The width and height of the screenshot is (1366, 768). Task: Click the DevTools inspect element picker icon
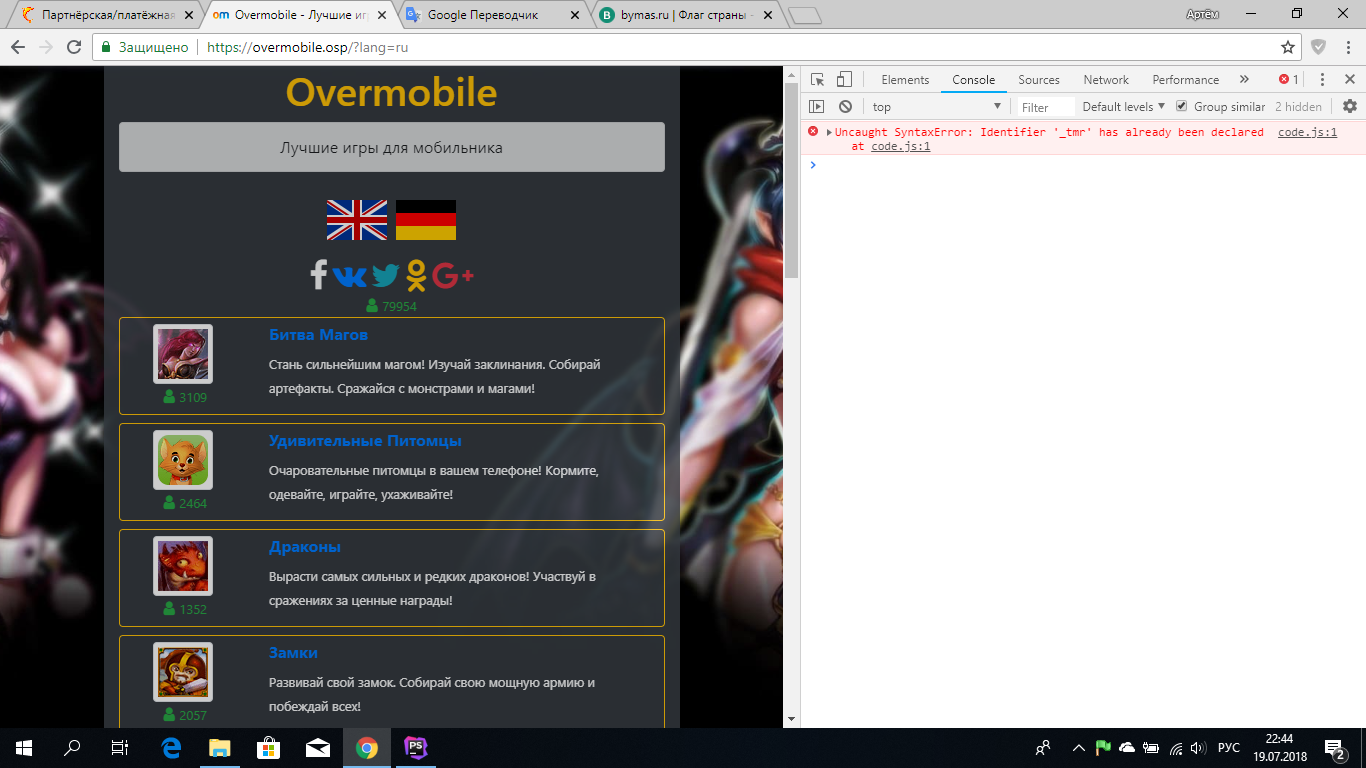(x=817, y=80)
